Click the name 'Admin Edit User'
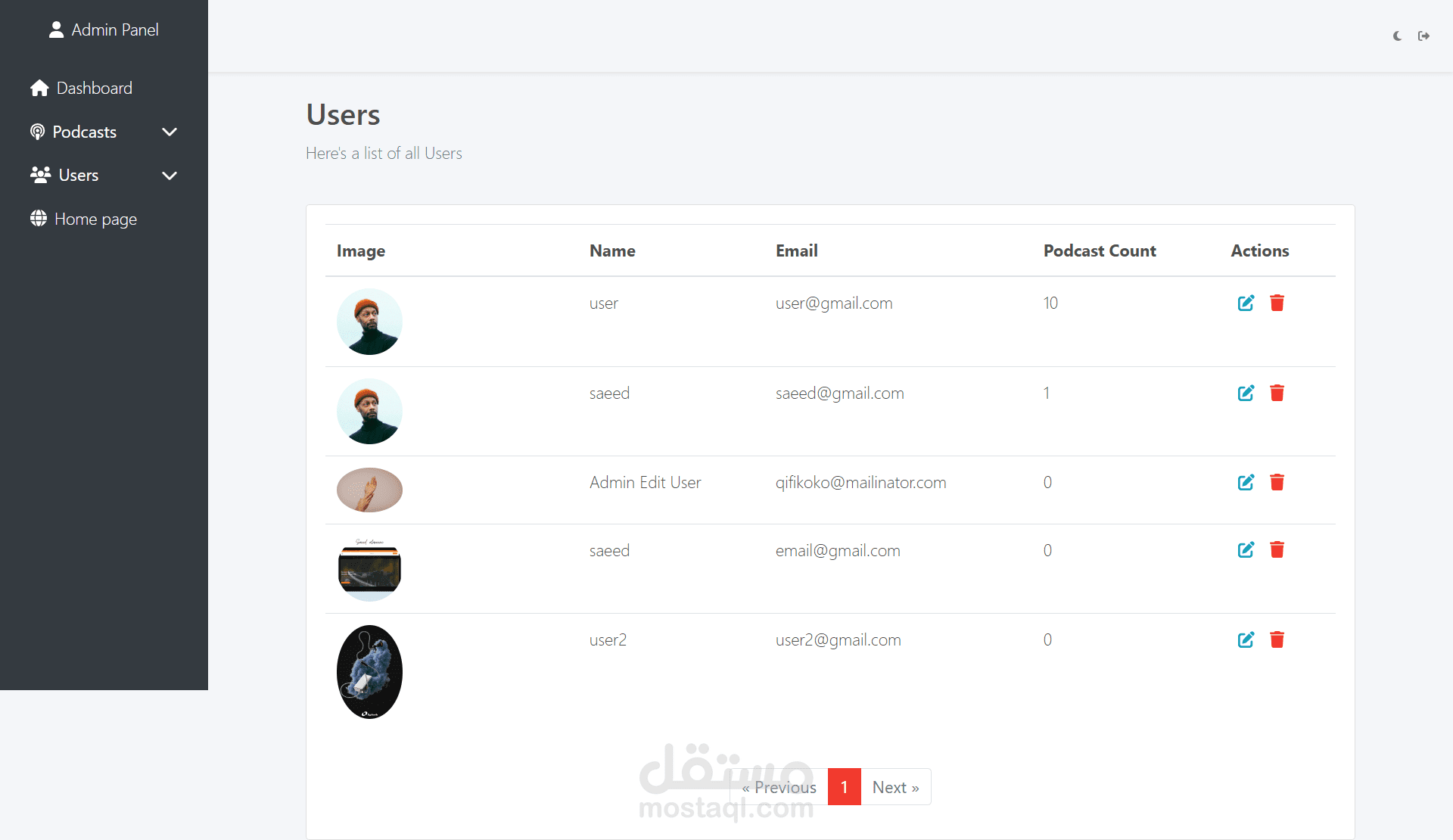1453x840 pixels. click(x=645, y=482)
